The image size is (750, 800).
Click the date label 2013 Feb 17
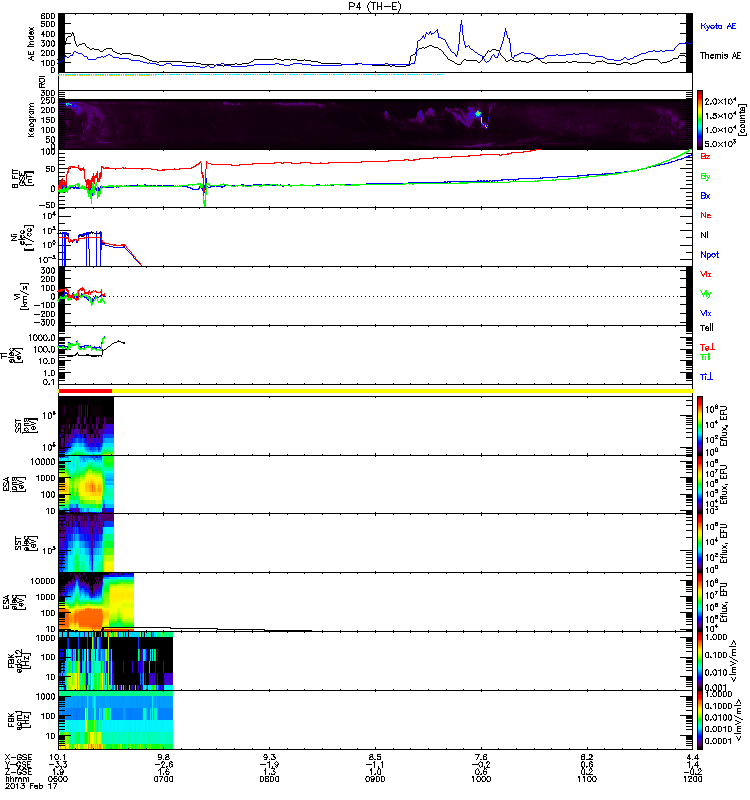point(31,786)
